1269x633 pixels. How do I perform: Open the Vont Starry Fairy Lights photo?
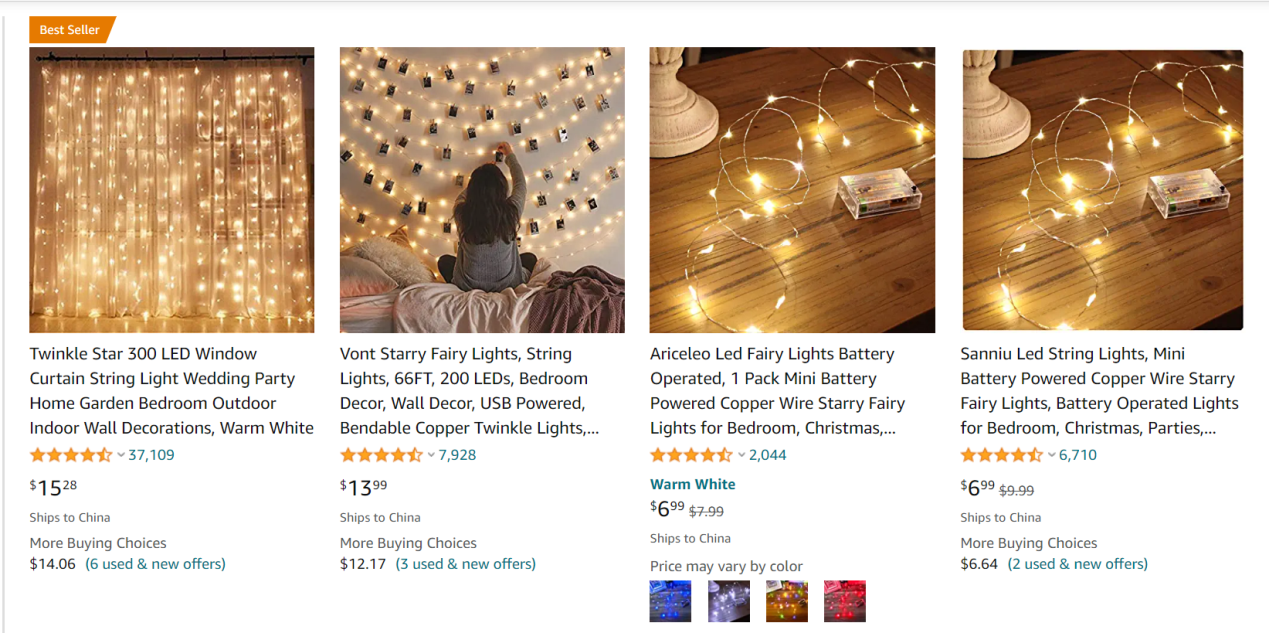[x=482, y=190]
